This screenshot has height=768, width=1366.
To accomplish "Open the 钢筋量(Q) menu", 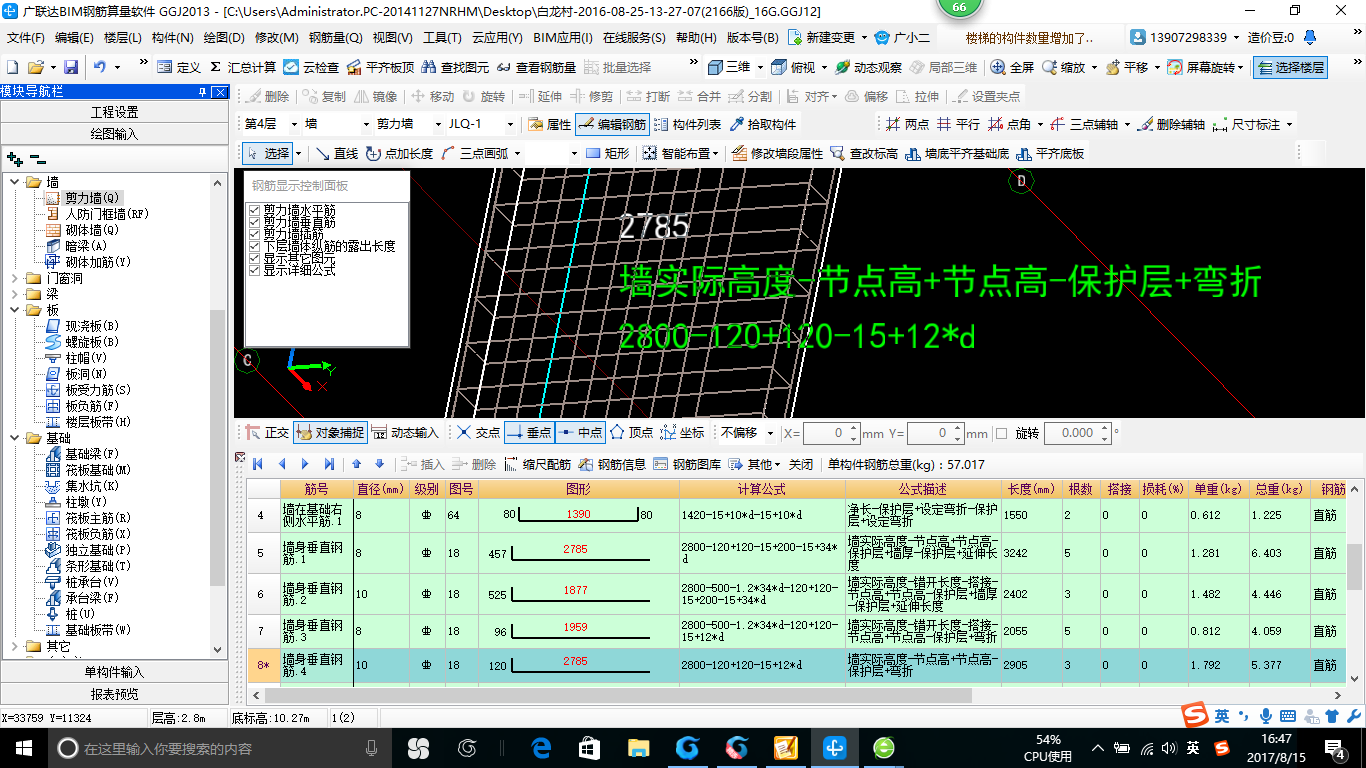I will (336, 38).
